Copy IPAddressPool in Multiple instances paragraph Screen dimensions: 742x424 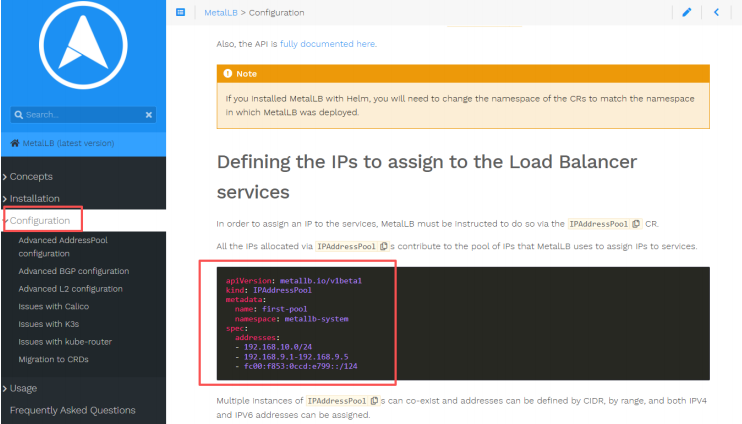pyautogui.click(x=374, y=401)
